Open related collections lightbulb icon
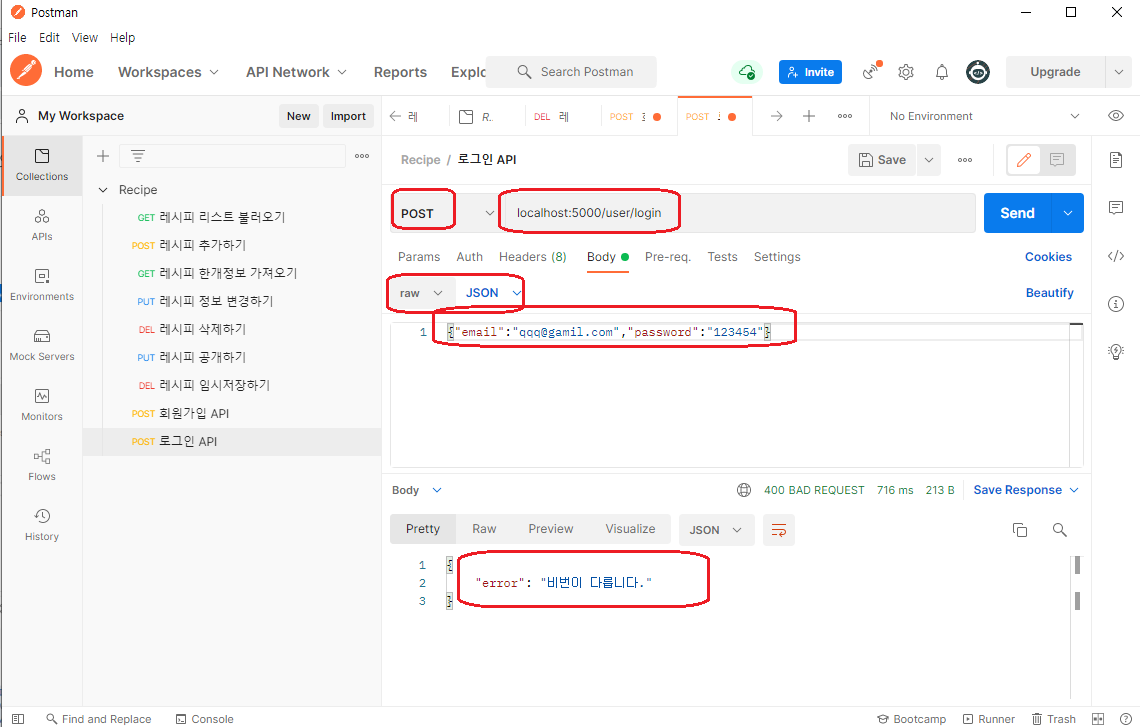This screenshot has height=727, width=1140. pyautogui.click(x=1116, y=352)
